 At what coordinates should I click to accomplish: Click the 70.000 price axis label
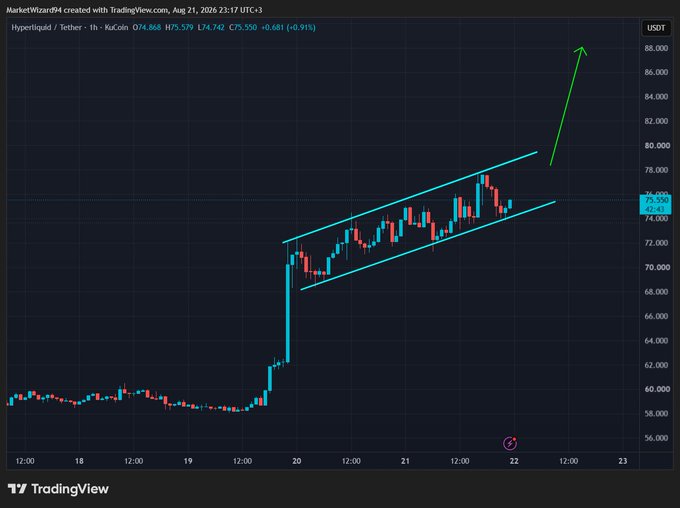click(x=657, y=267)
